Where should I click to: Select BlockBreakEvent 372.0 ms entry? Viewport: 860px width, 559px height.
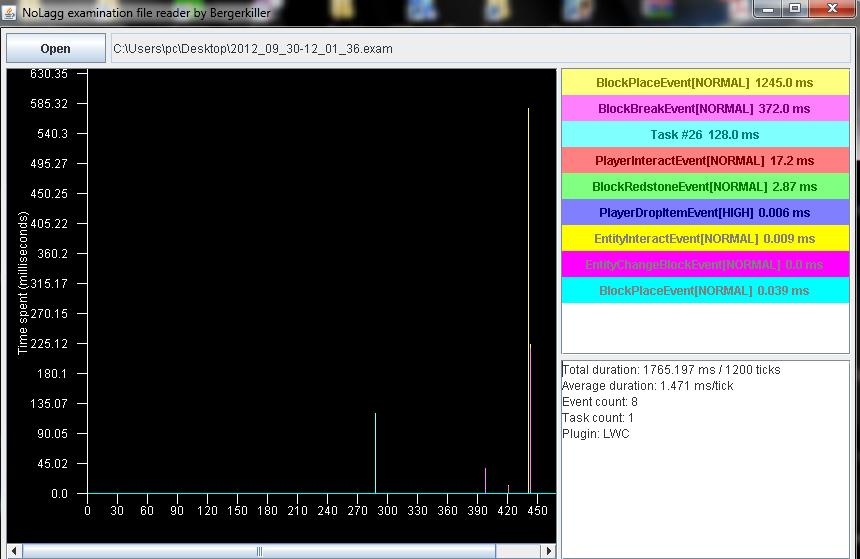(x=705, y=109)
